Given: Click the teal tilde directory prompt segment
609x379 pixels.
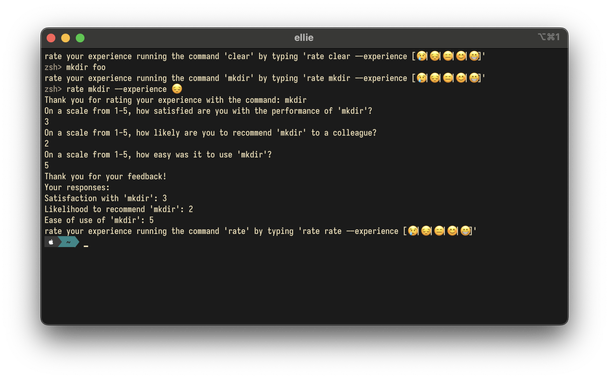Looking at the screenshot, I should [x=69, y=242].
